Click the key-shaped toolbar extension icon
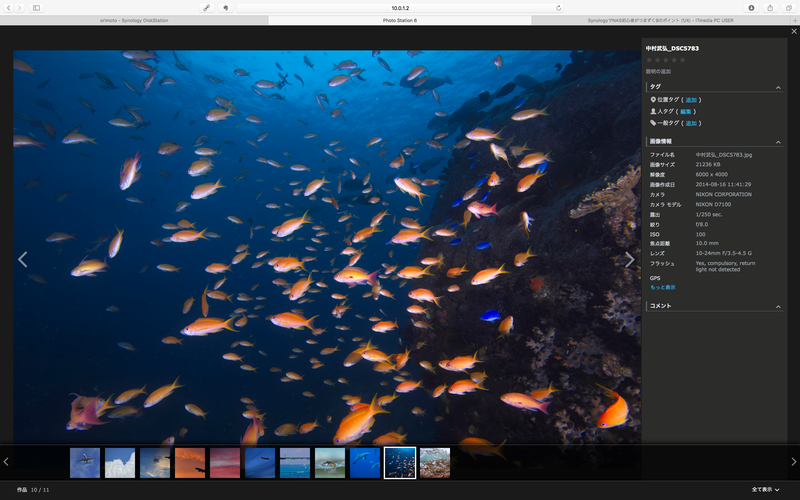 pyautogui.click(x=207, y=8)
